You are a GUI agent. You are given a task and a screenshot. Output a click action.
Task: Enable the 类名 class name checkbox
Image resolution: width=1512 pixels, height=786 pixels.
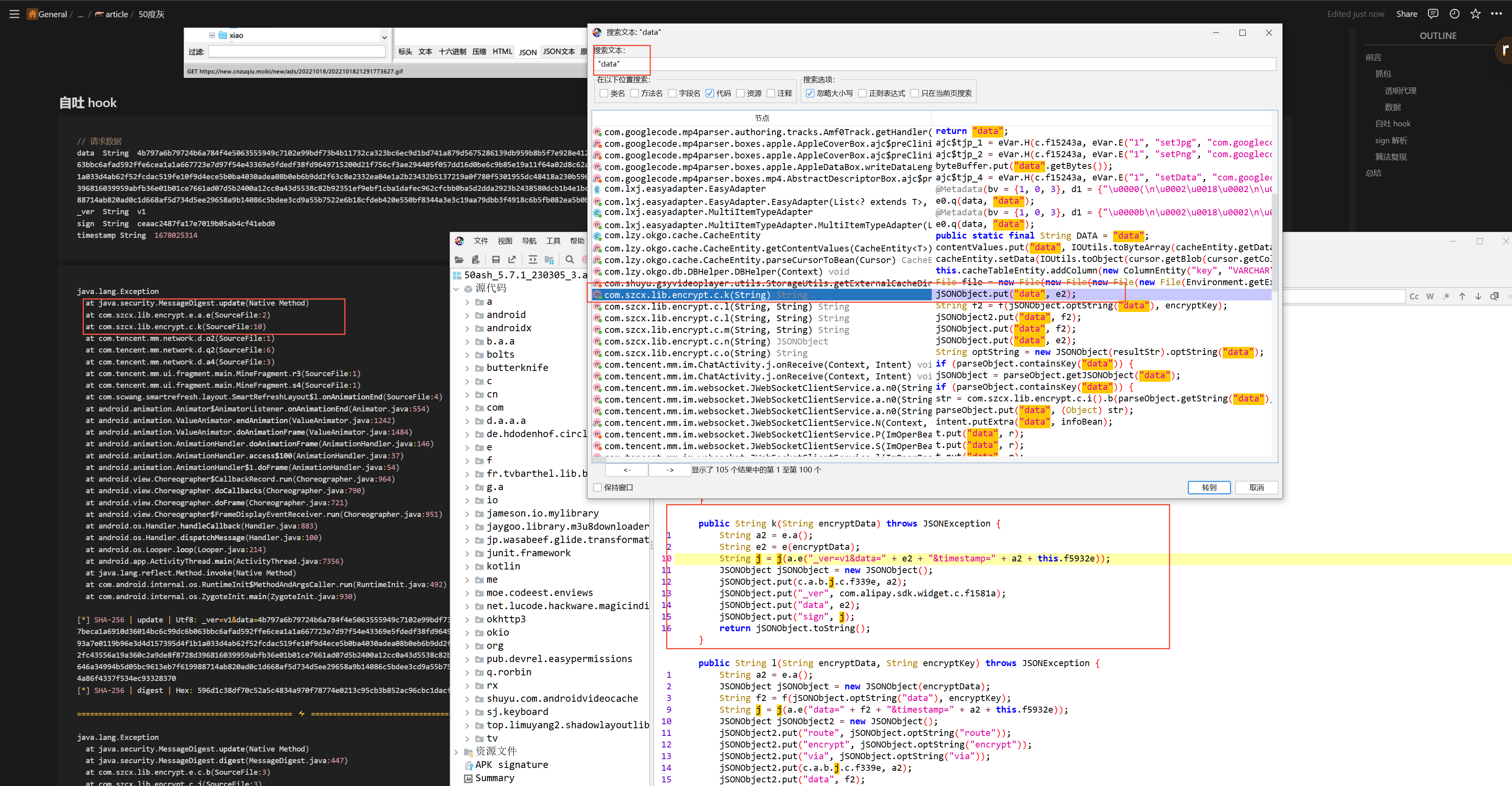pos(604,93)
